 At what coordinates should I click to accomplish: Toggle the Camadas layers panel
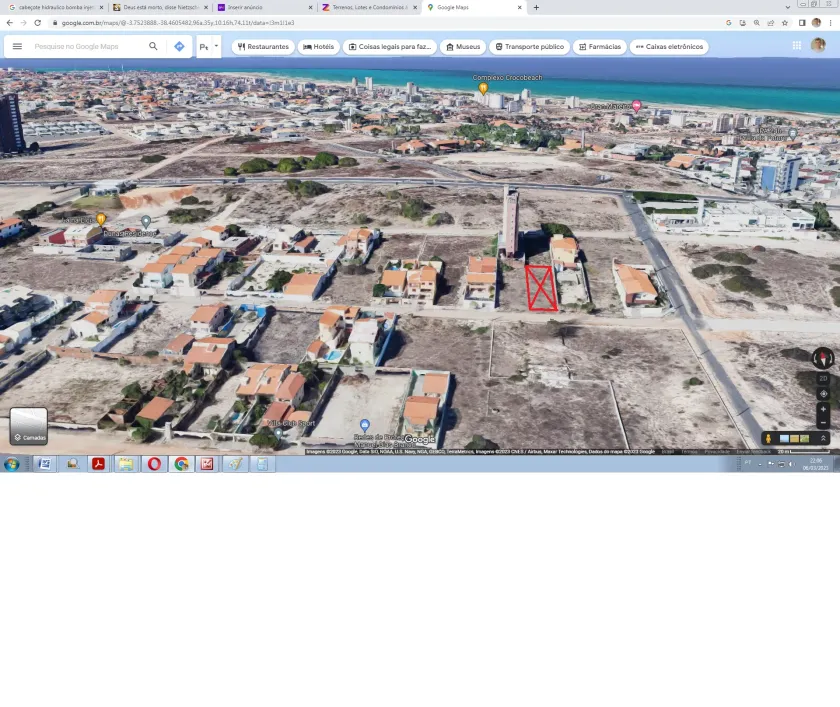[x=28, y=426]
